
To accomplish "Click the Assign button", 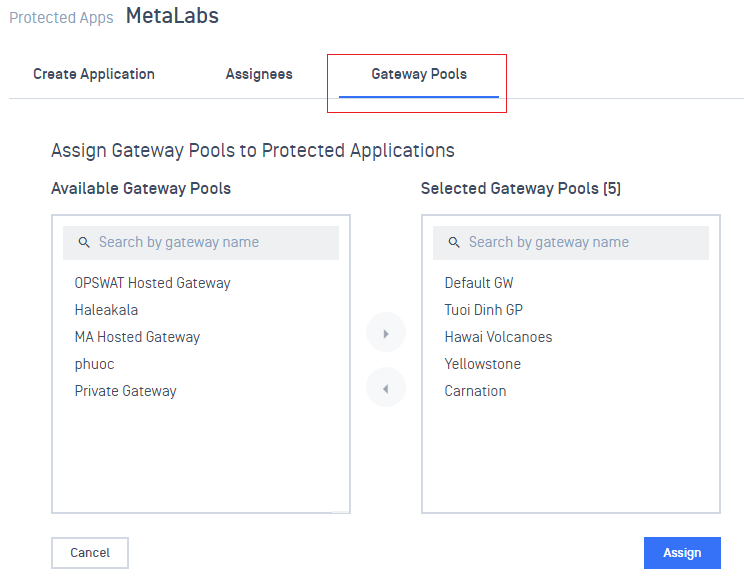I will (682, 553).
